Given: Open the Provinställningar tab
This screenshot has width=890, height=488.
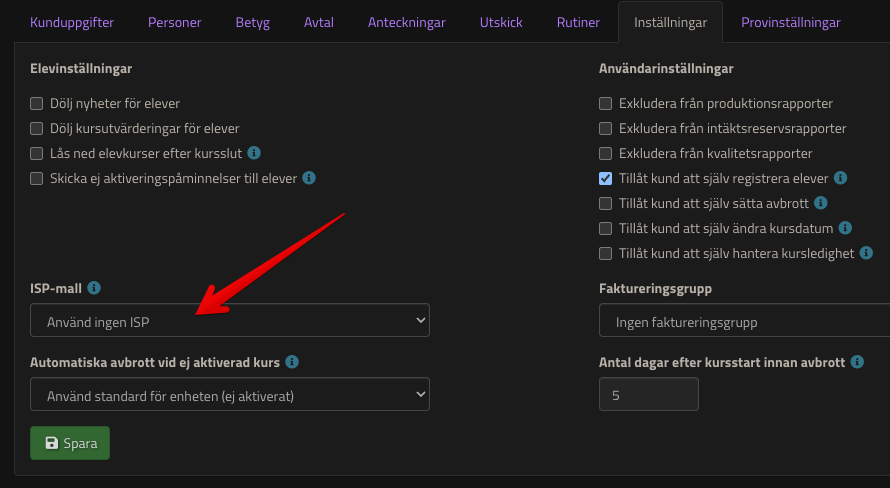Looking at the screenshot, I should tap(790, 22).
